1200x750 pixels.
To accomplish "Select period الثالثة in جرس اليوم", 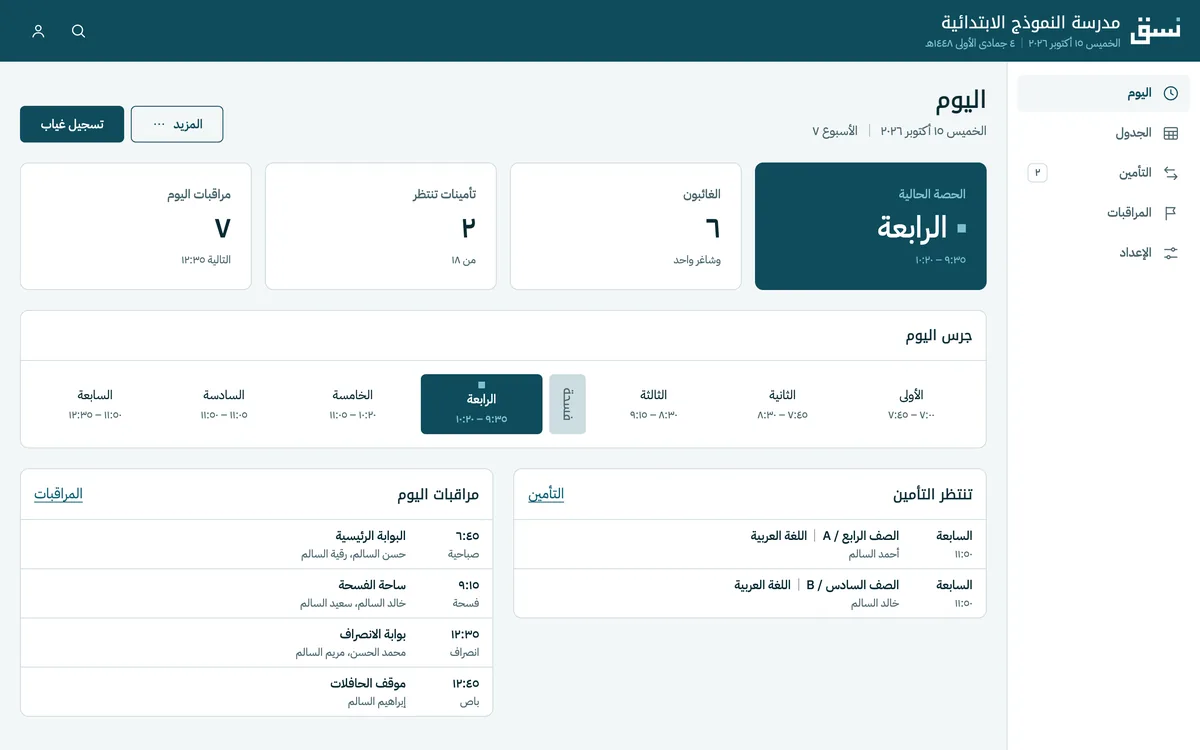I will (654, 404).
